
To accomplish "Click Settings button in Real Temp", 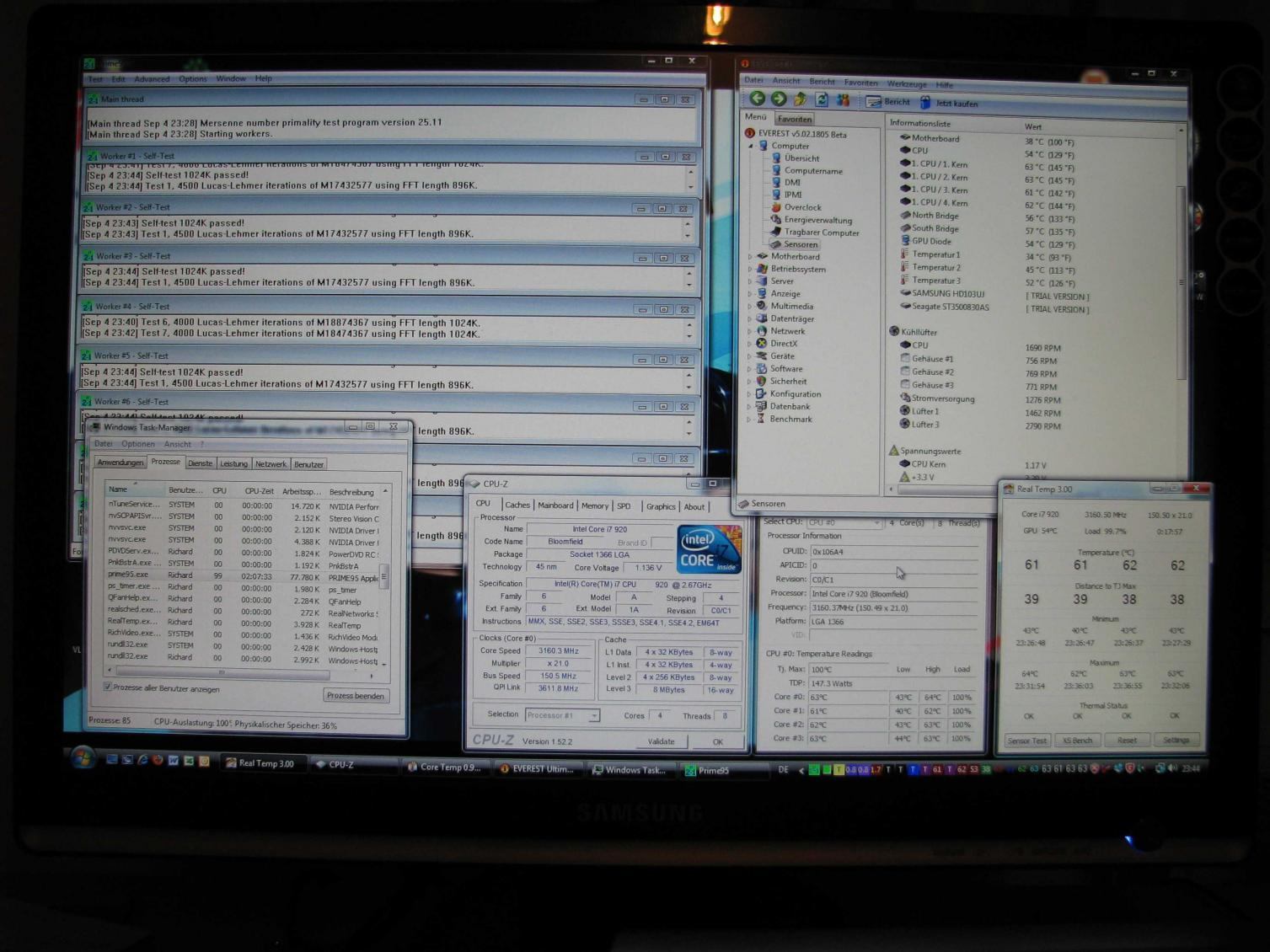I will 1176,741.
